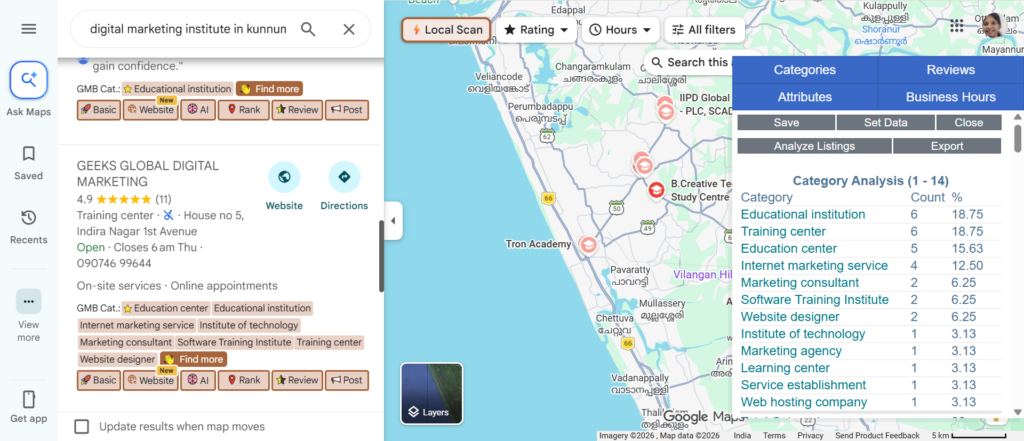Open Rating filter dropdown
The width and height of the screenshot is (1024, 441).
tap(536, 29)
